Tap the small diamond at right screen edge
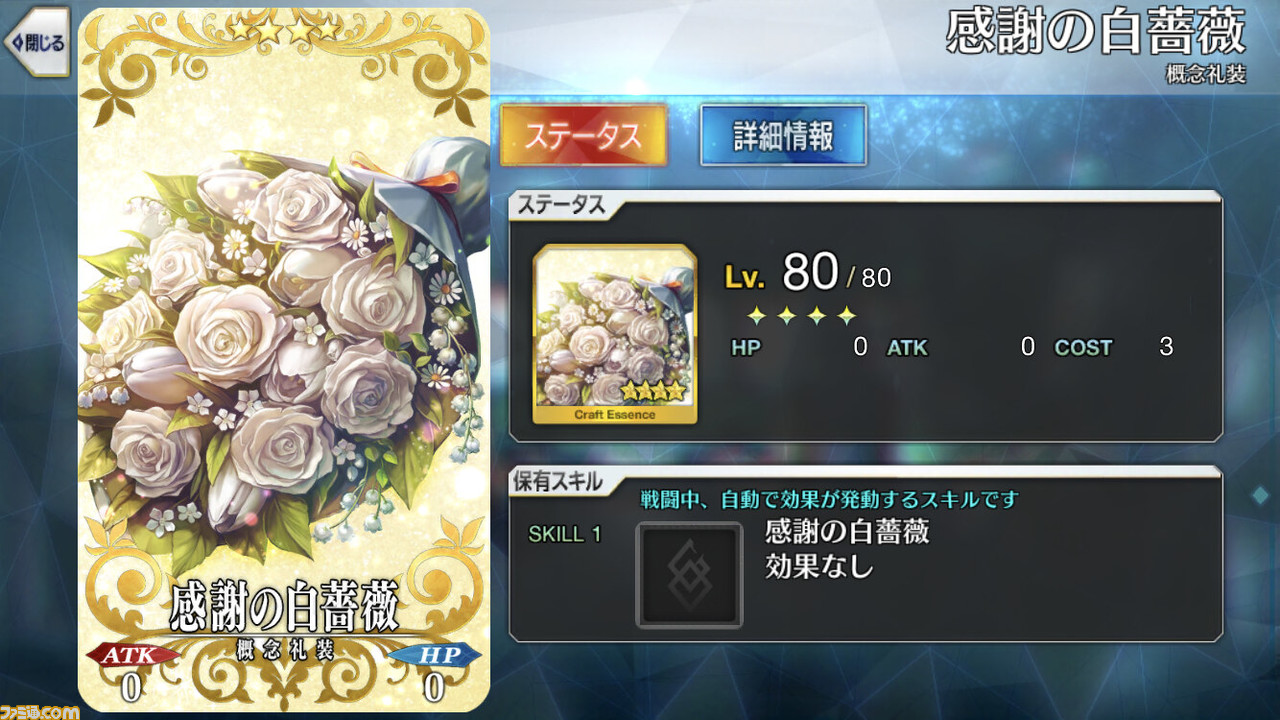 pyautogui.click(x=1258, y=495)
